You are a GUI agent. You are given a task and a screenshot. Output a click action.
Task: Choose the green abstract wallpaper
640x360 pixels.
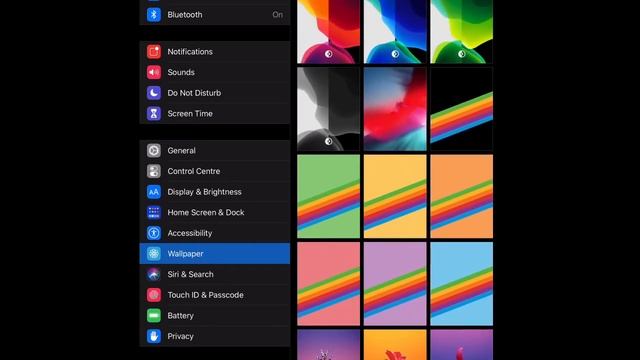tap(462, 31)
